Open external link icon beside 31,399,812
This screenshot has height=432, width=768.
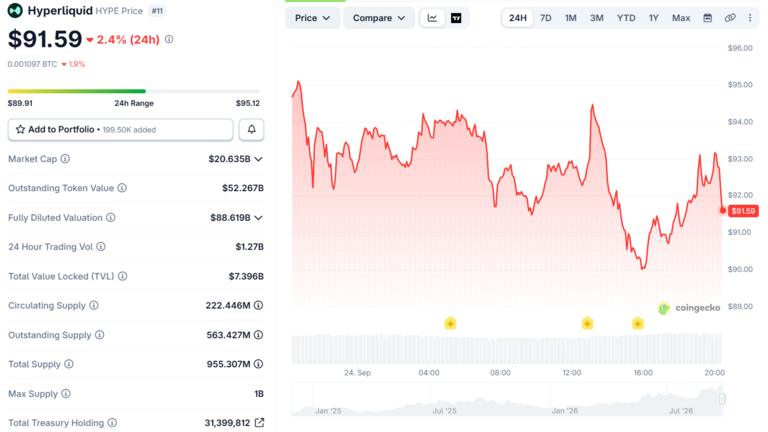pos(260,422)
